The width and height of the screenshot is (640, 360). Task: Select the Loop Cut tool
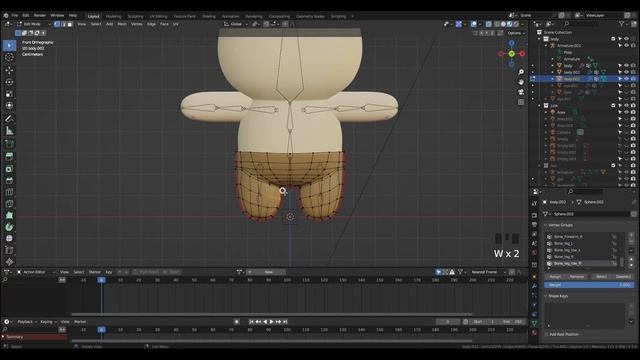(x=9, y=192)
